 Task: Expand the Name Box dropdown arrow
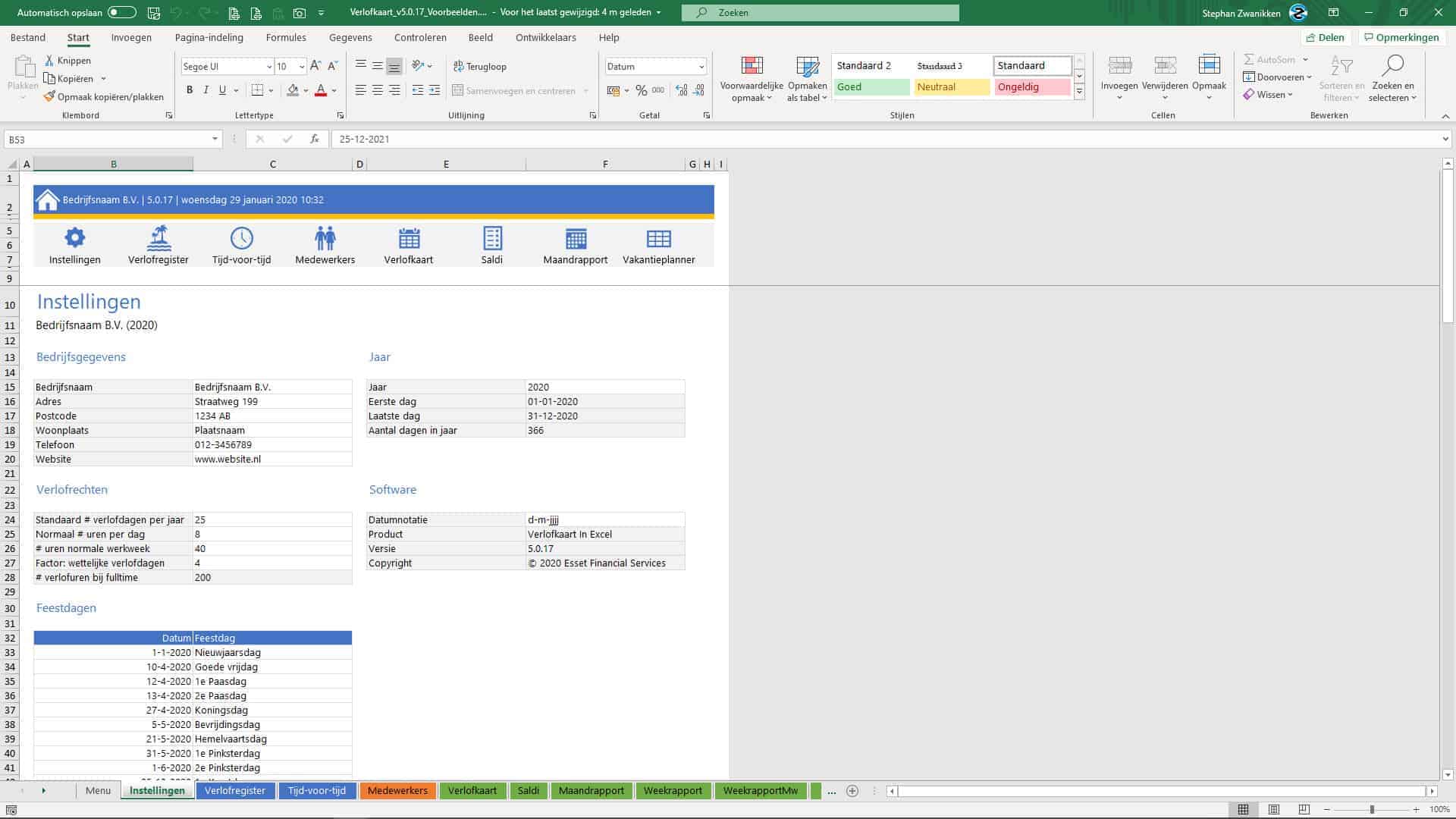tap(215, 139)
